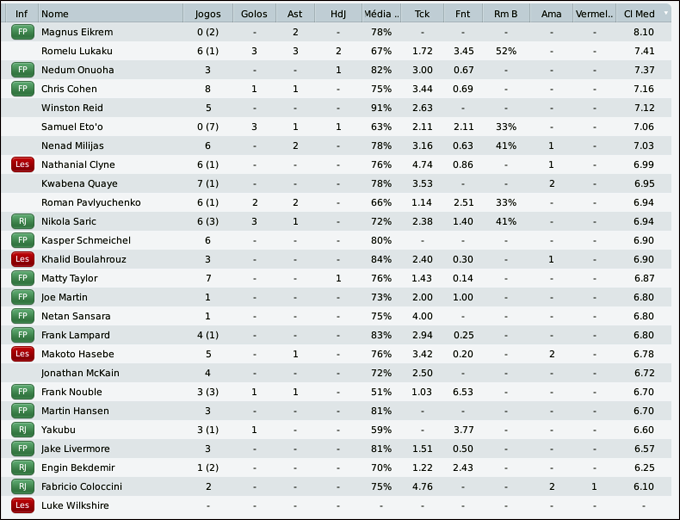Click Khalid Boulahrouz's red Les badge
Screen dimensions: 680x520
click(x=22, y=259)
